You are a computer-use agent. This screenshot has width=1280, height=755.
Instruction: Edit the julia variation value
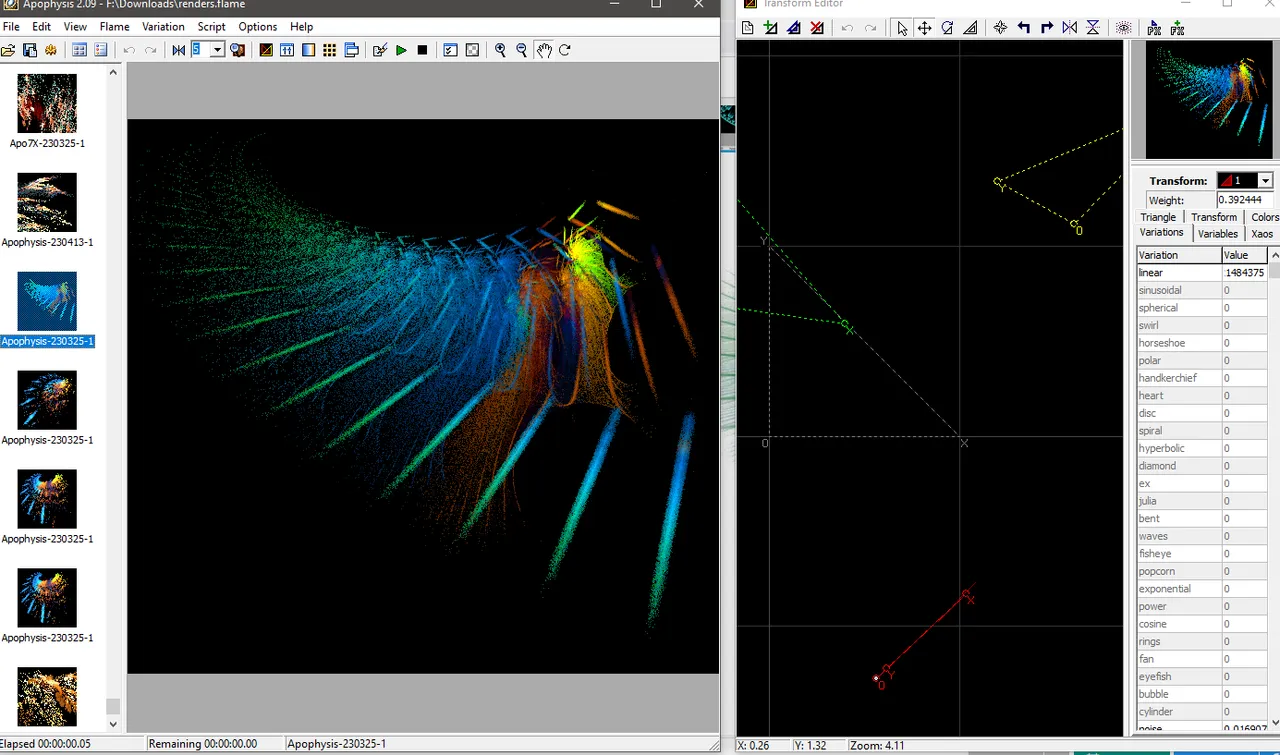click(1245, 501)
